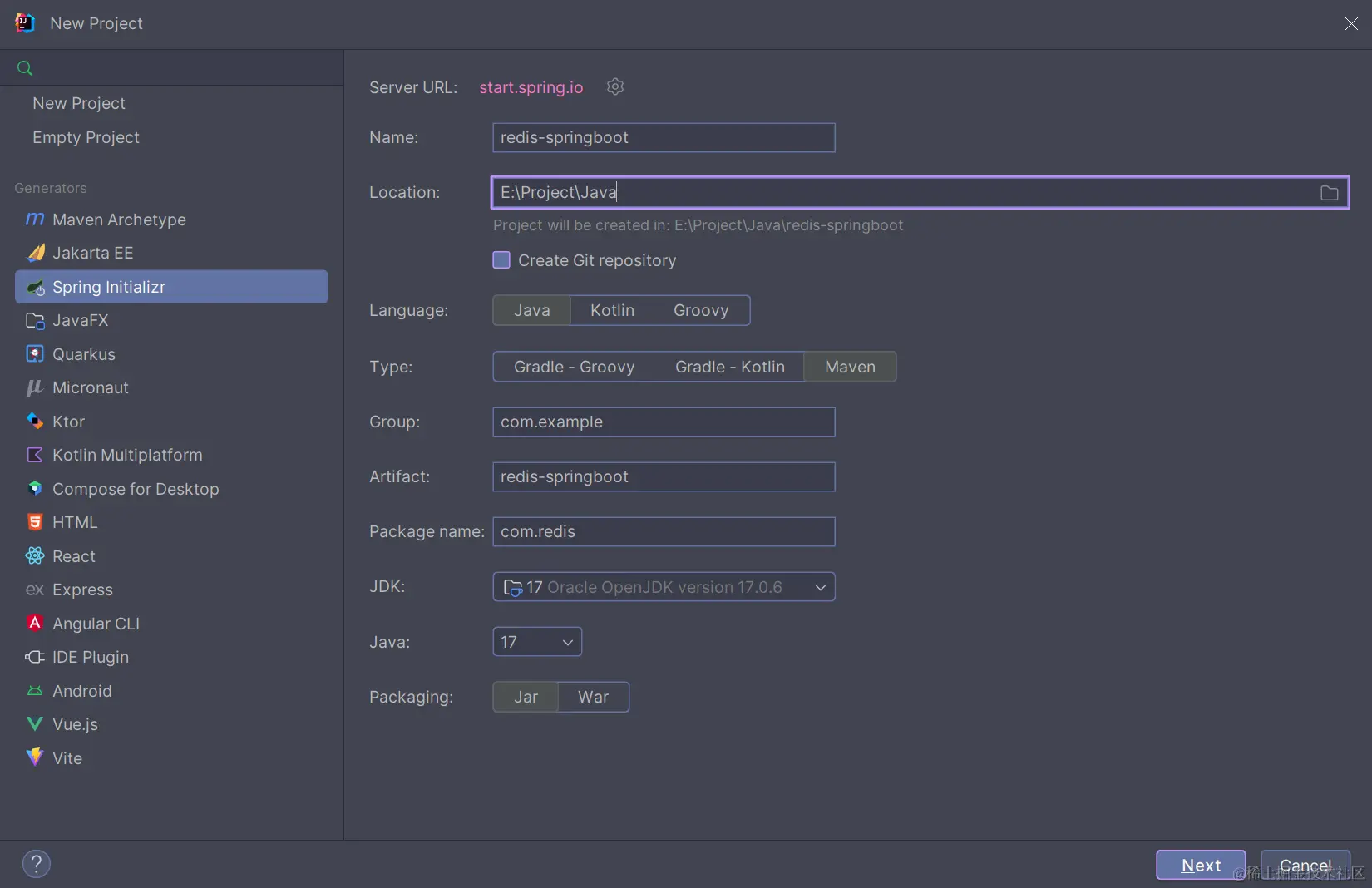
Task: Click the Cancel button
Action: [1305, 865]
